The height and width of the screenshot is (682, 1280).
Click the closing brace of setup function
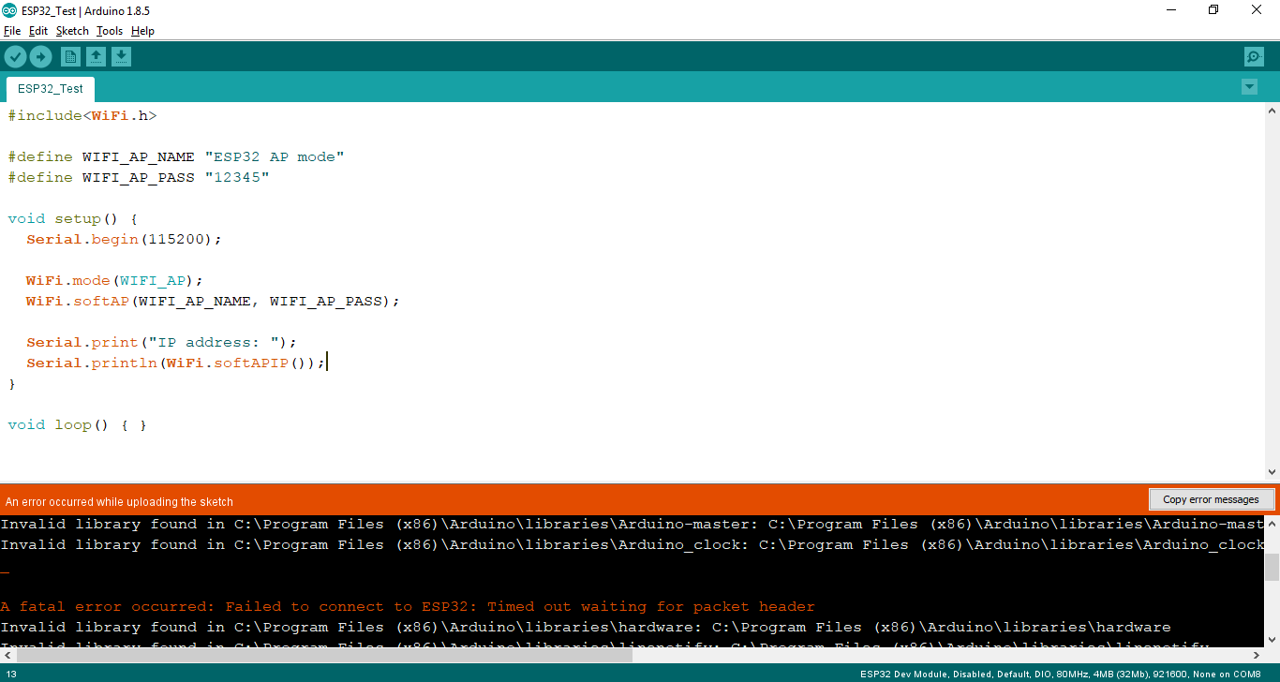[12, 384]
